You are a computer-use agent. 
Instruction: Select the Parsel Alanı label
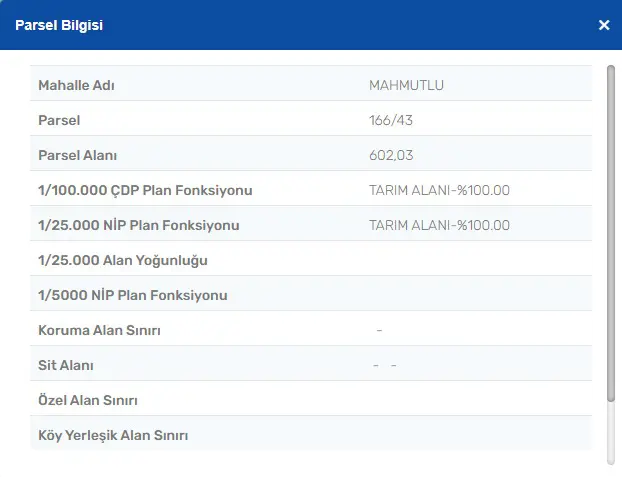coord(77,155)
